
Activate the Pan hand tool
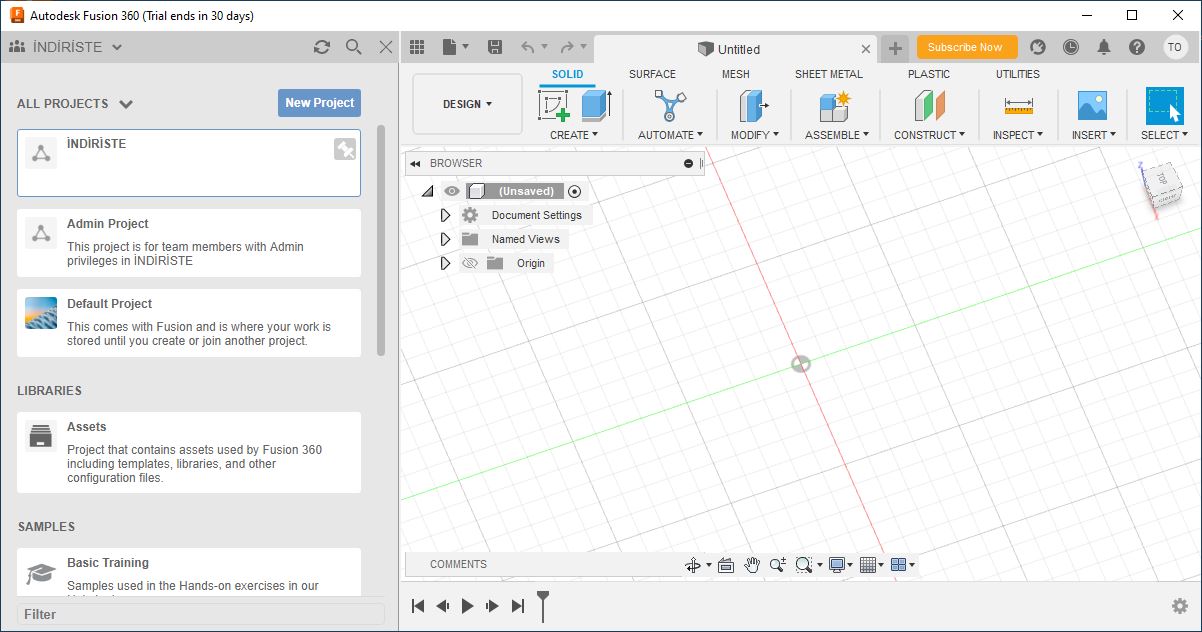752,565
